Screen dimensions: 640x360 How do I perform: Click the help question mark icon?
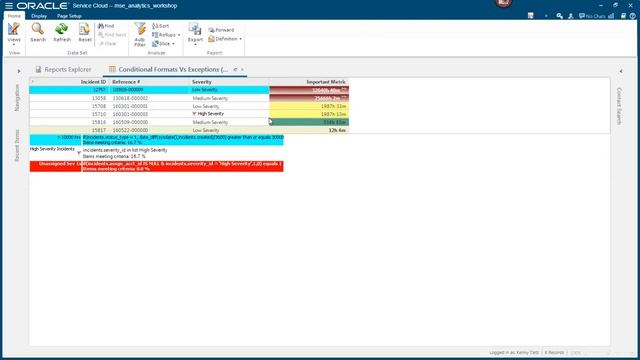[x=632, y=16]
